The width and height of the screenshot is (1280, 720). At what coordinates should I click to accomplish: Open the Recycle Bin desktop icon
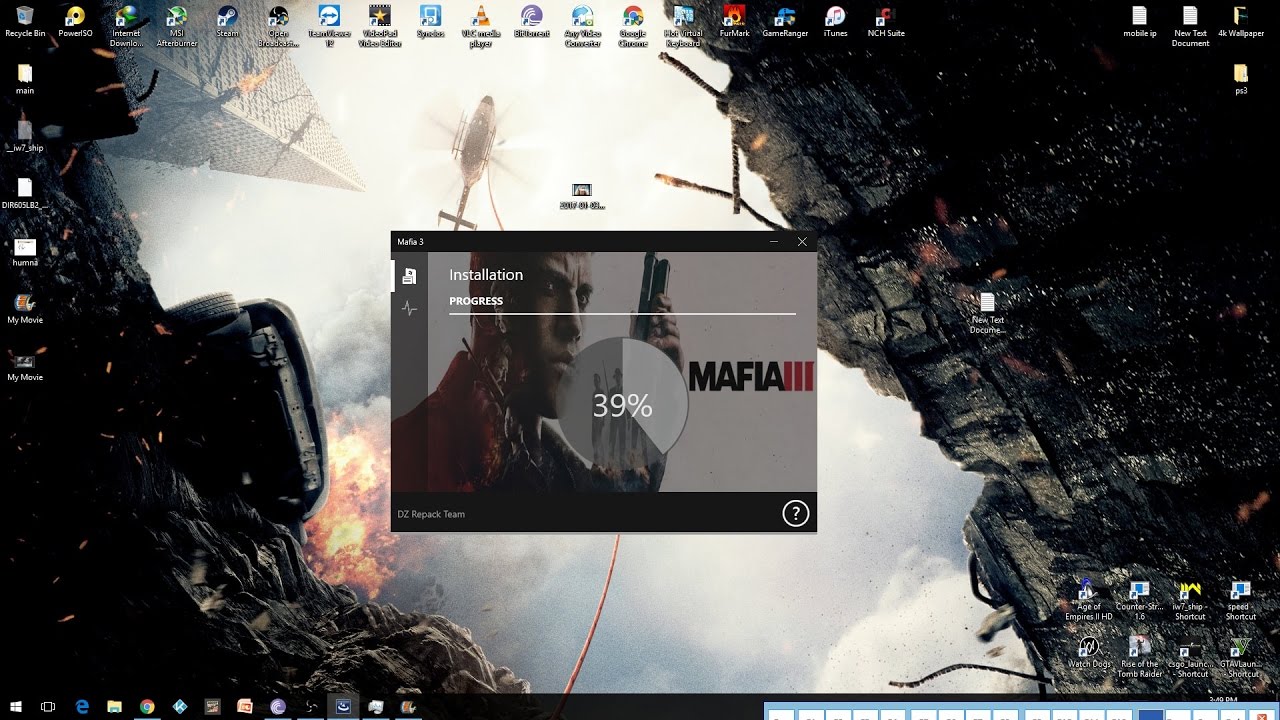point(25,21)
